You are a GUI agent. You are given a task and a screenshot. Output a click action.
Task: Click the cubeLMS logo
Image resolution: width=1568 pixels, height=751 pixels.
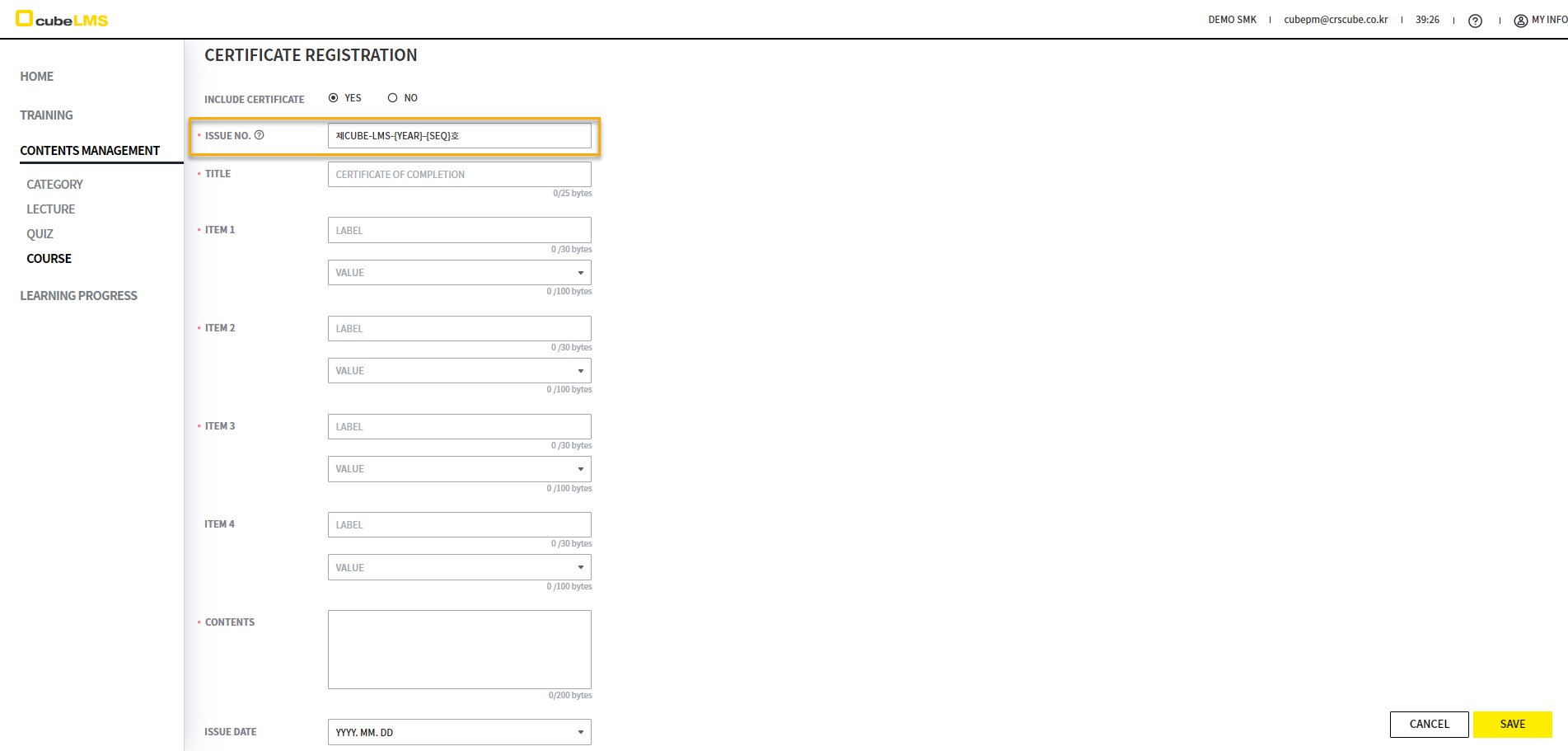coord(63,19)
